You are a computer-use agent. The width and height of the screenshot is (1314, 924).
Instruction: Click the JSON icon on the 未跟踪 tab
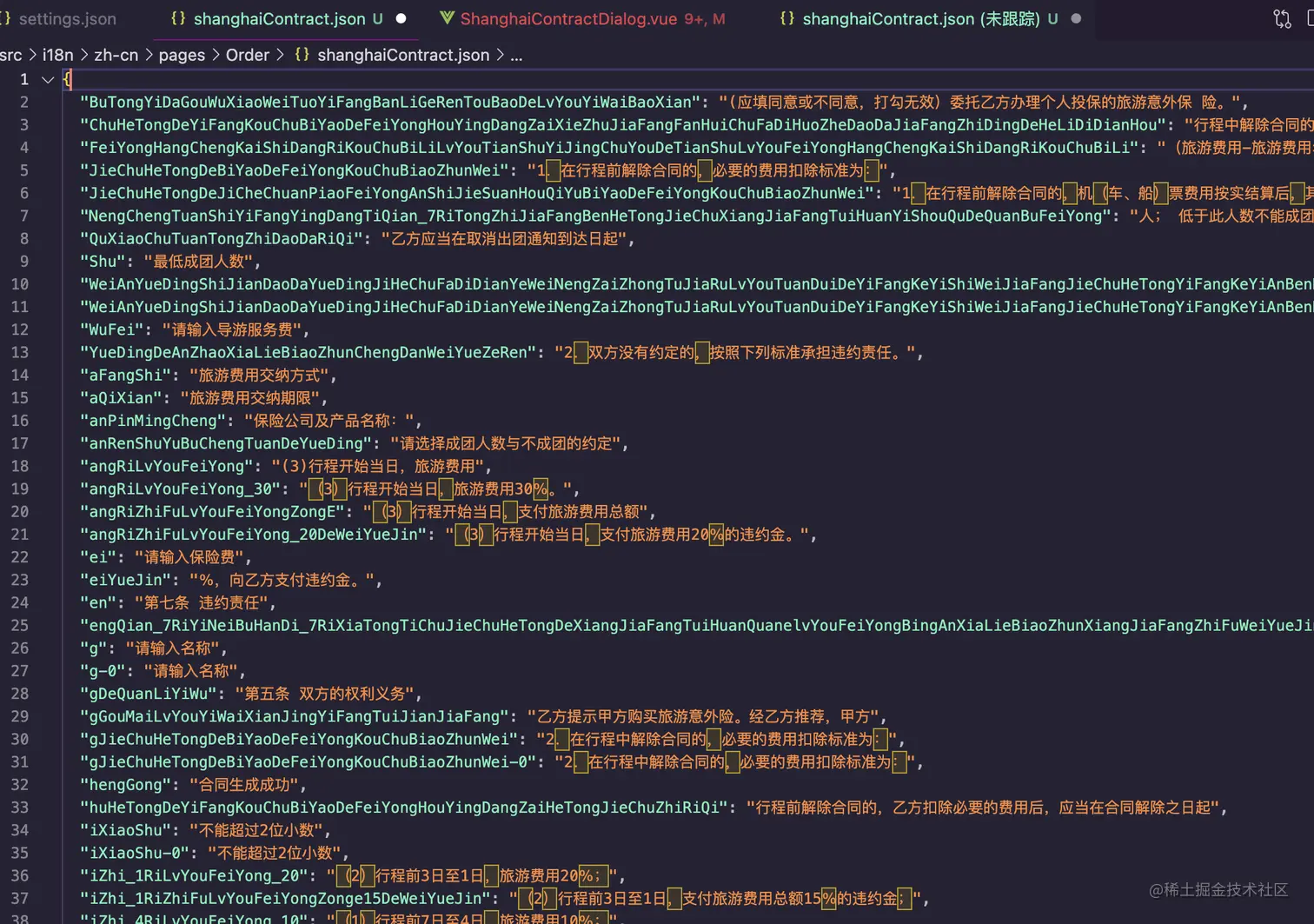tap(787, 18)
